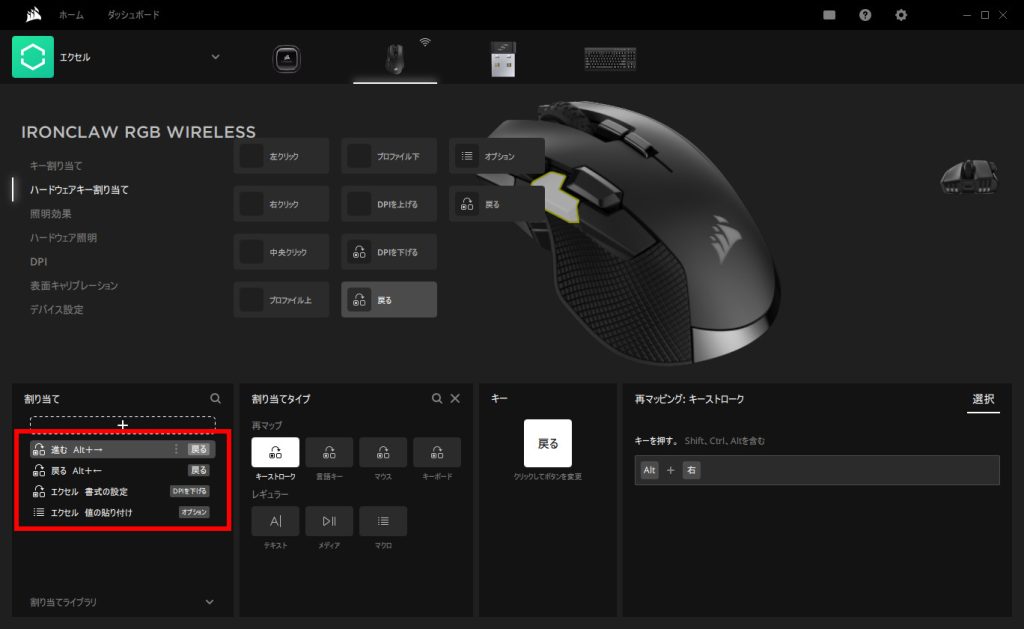Search assignments with the 割り当て search icon
Image resolution: width=1024 pixels, height=629 pixels.
click(216, 398)
